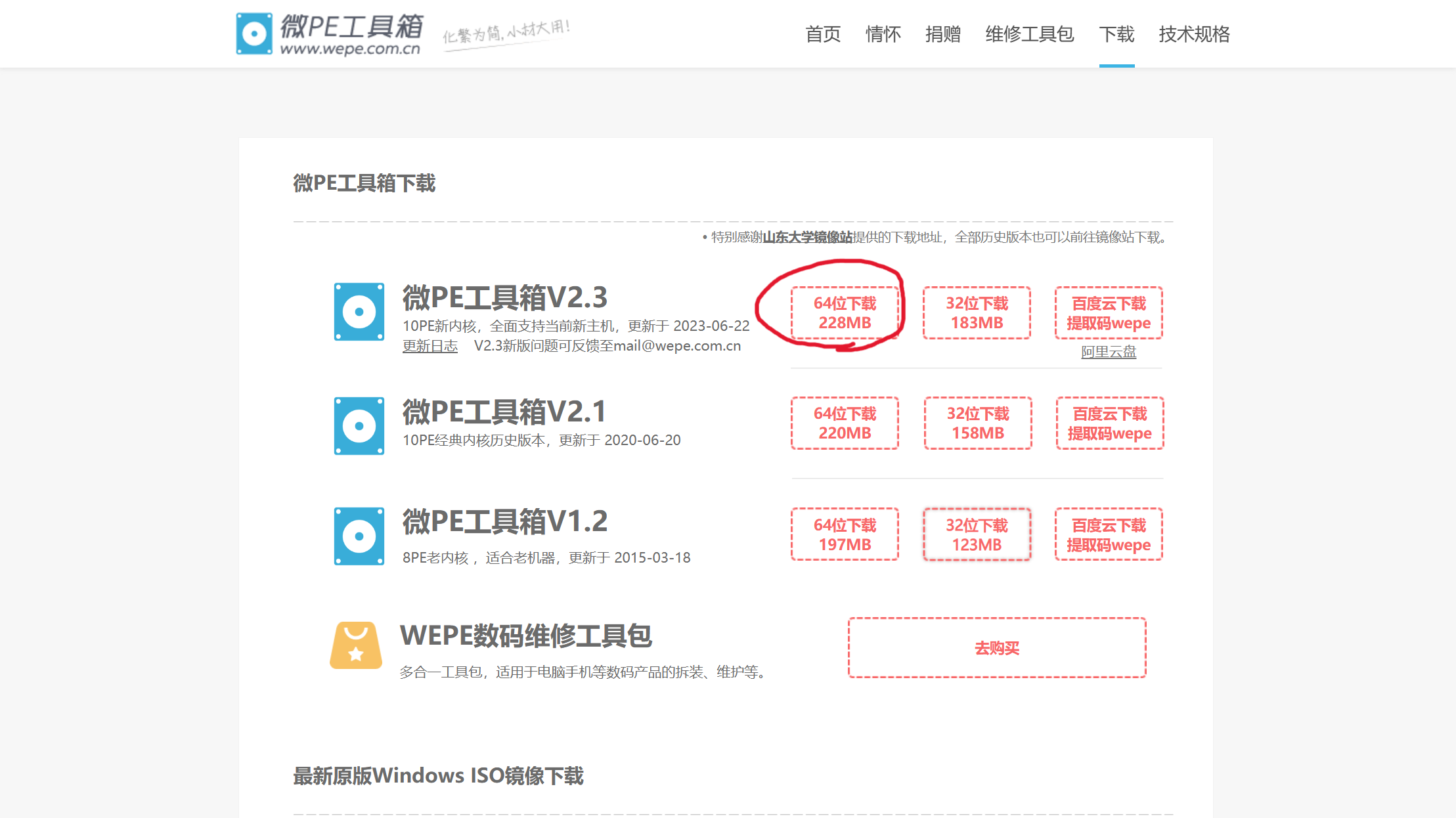1456x818 pixels.
Task: Go to the 情怀 page
Action: (883, 34)
